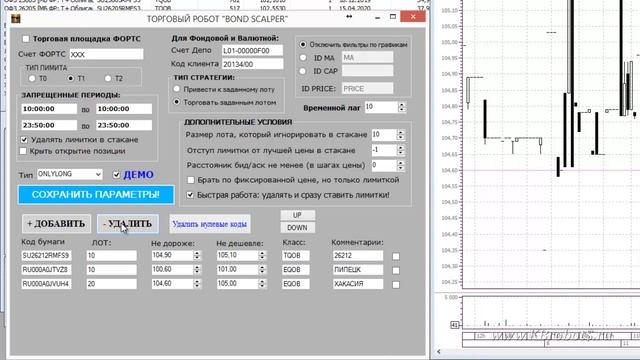Click the volume indicator label in chart

[454, 325]
